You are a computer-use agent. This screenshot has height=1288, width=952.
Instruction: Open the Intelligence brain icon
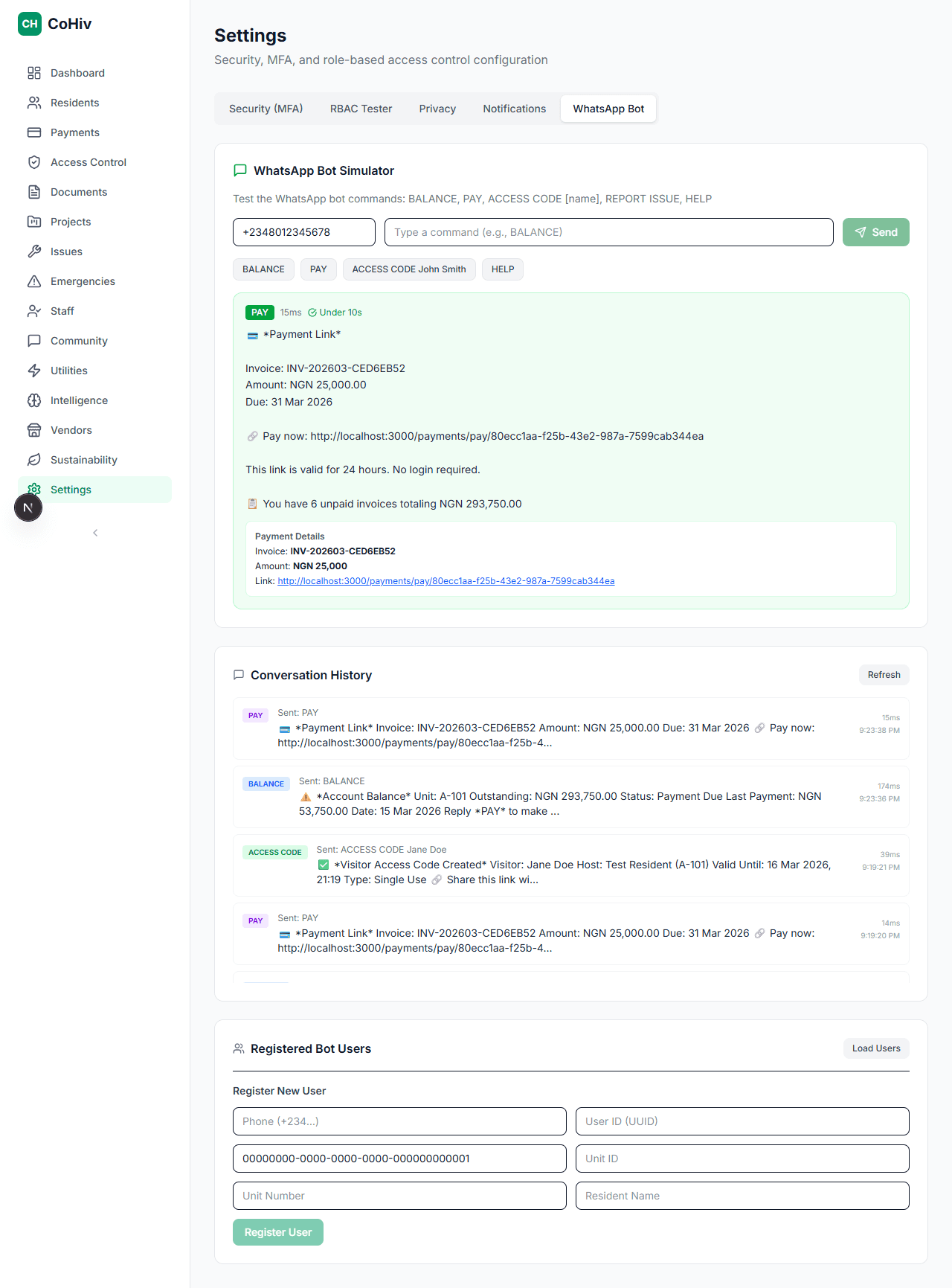34,400
